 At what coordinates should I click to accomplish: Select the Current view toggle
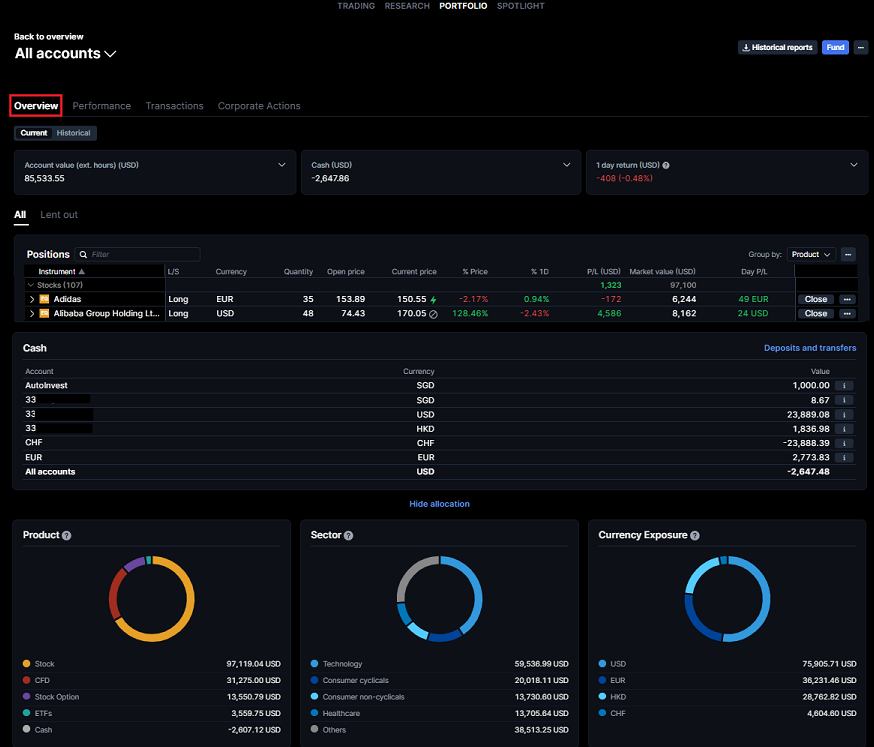[34, 133]
